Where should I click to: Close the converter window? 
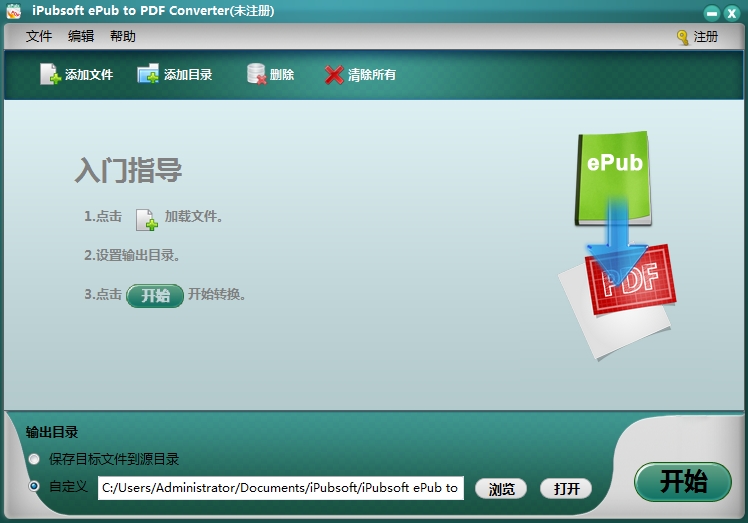731,13
